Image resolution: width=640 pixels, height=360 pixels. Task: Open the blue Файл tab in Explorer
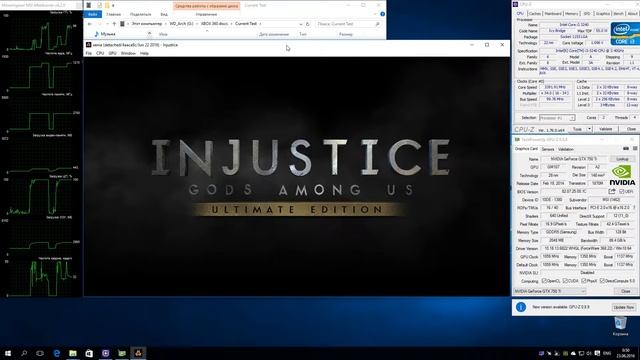[93, 14]
